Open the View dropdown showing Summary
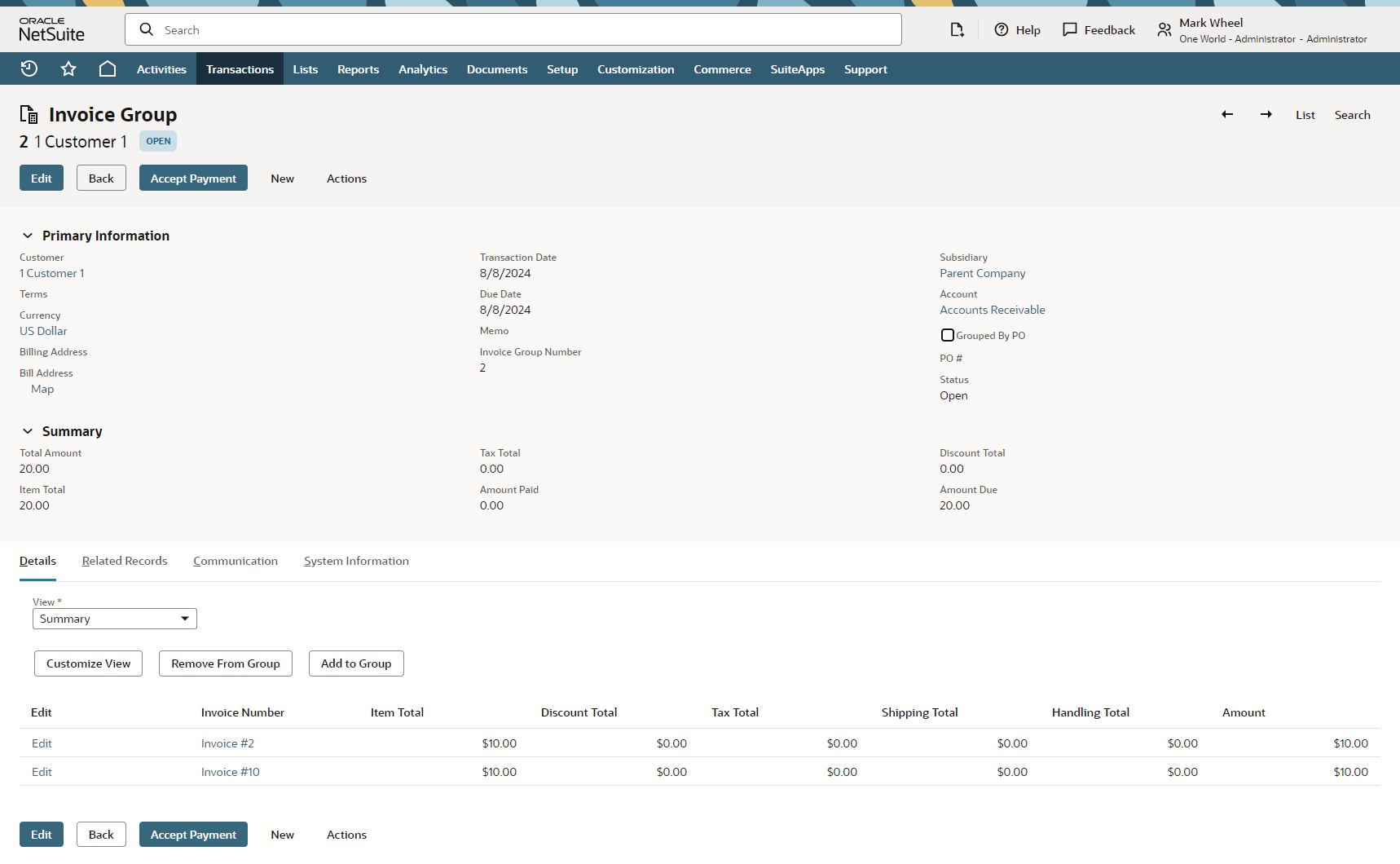 [115, 619]
